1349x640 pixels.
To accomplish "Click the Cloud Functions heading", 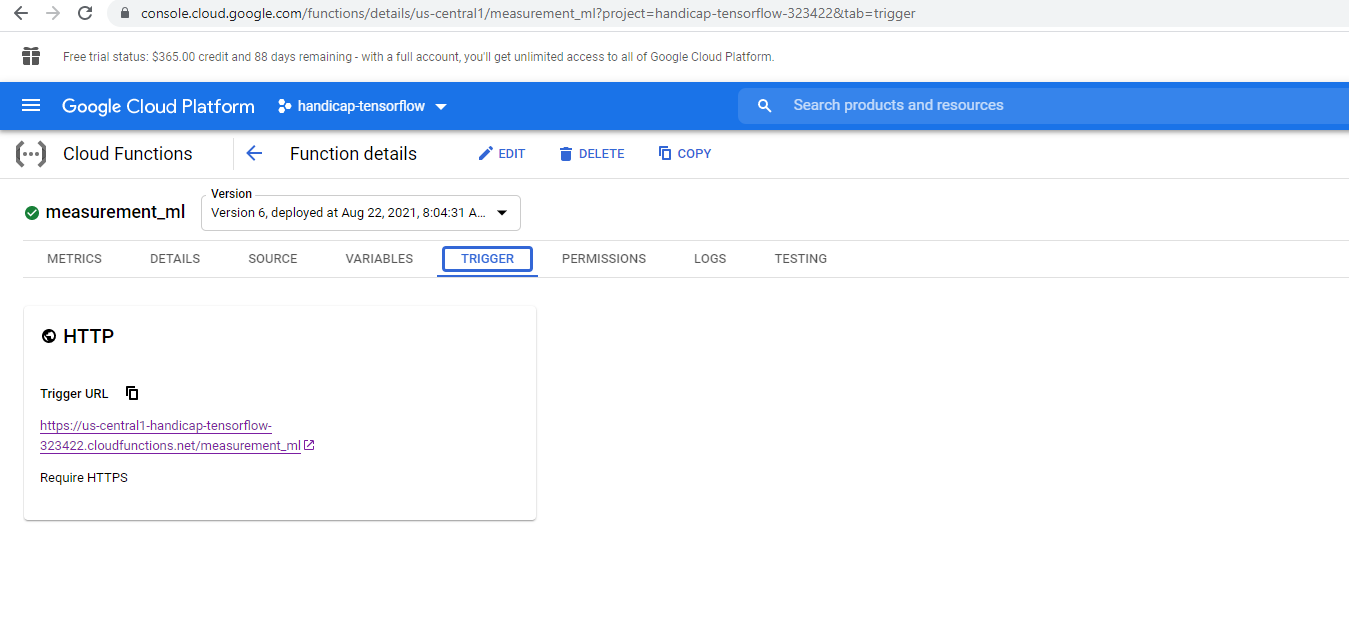I will click(128, 154).
